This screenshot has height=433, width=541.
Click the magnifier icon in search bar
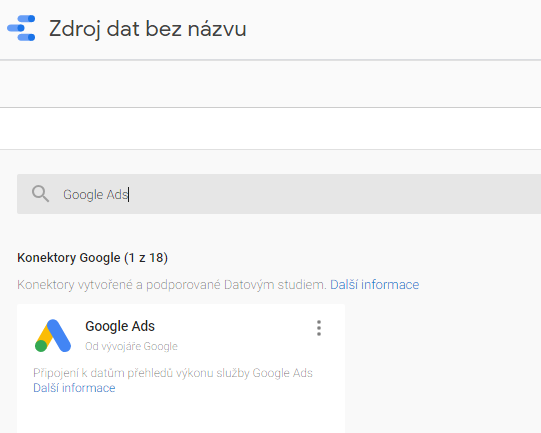click(x=40, y=194)
